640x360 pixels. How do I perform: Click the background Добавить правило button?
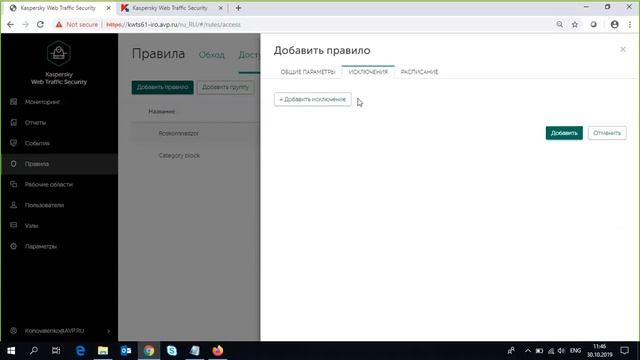coord(162,87)
